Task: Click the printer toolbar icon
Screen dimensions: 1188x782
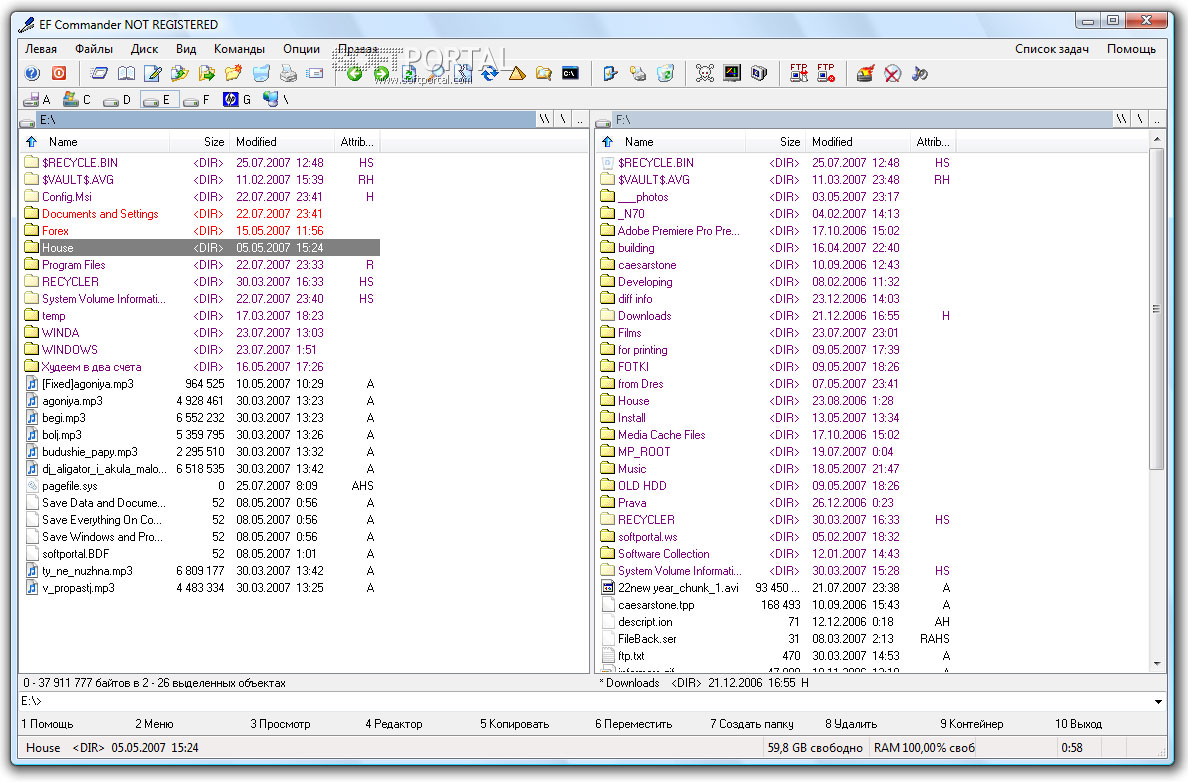Action: (x=288, y=74)
